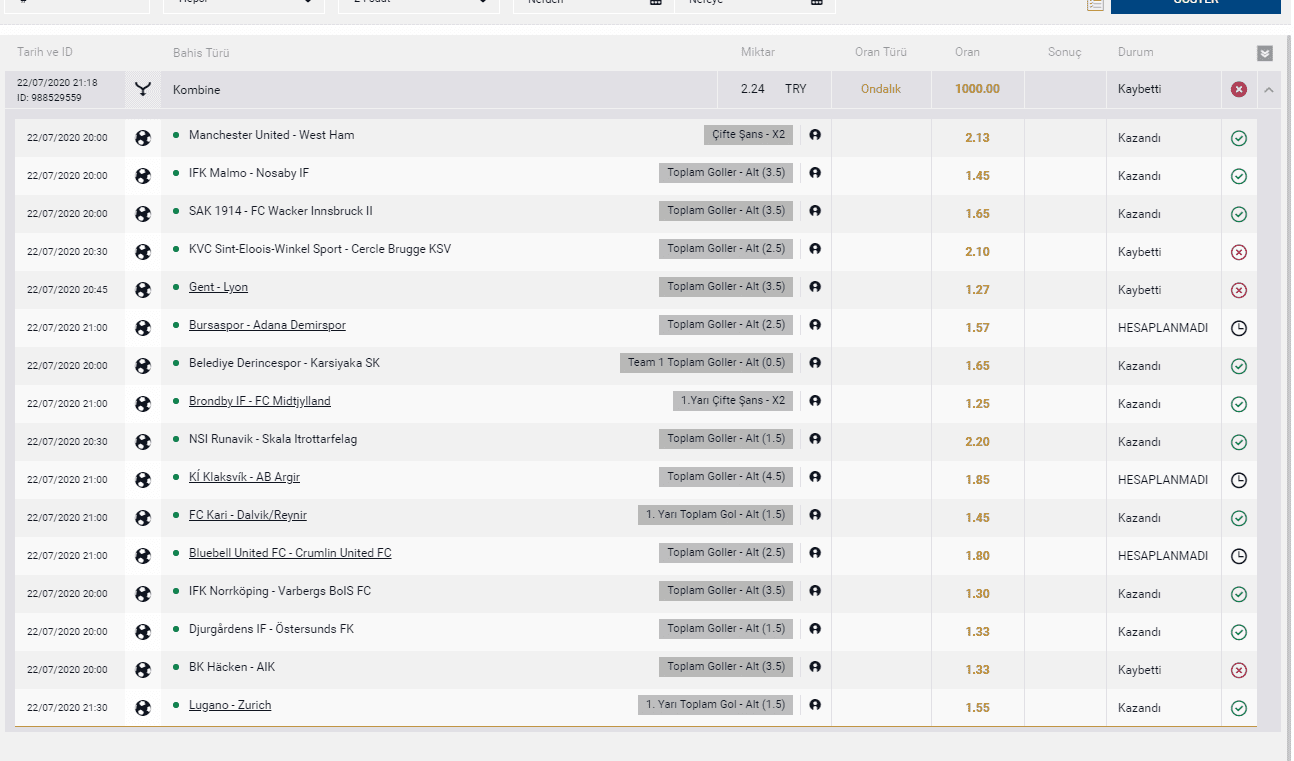Click the Oran Türü column header
This screenshot has height=761, width=1294.
[881, 52]
